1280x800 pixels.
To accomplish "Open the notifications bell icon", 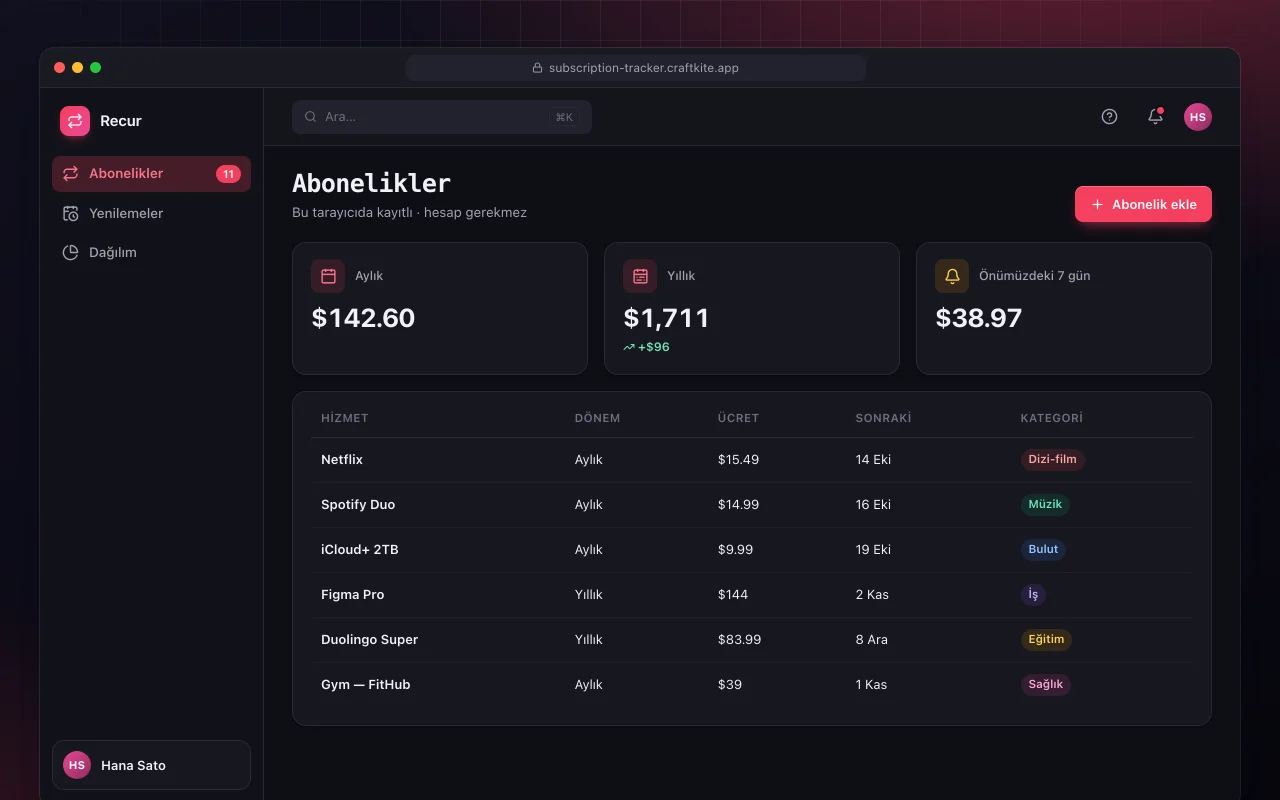I will [x=1155, y=116].
